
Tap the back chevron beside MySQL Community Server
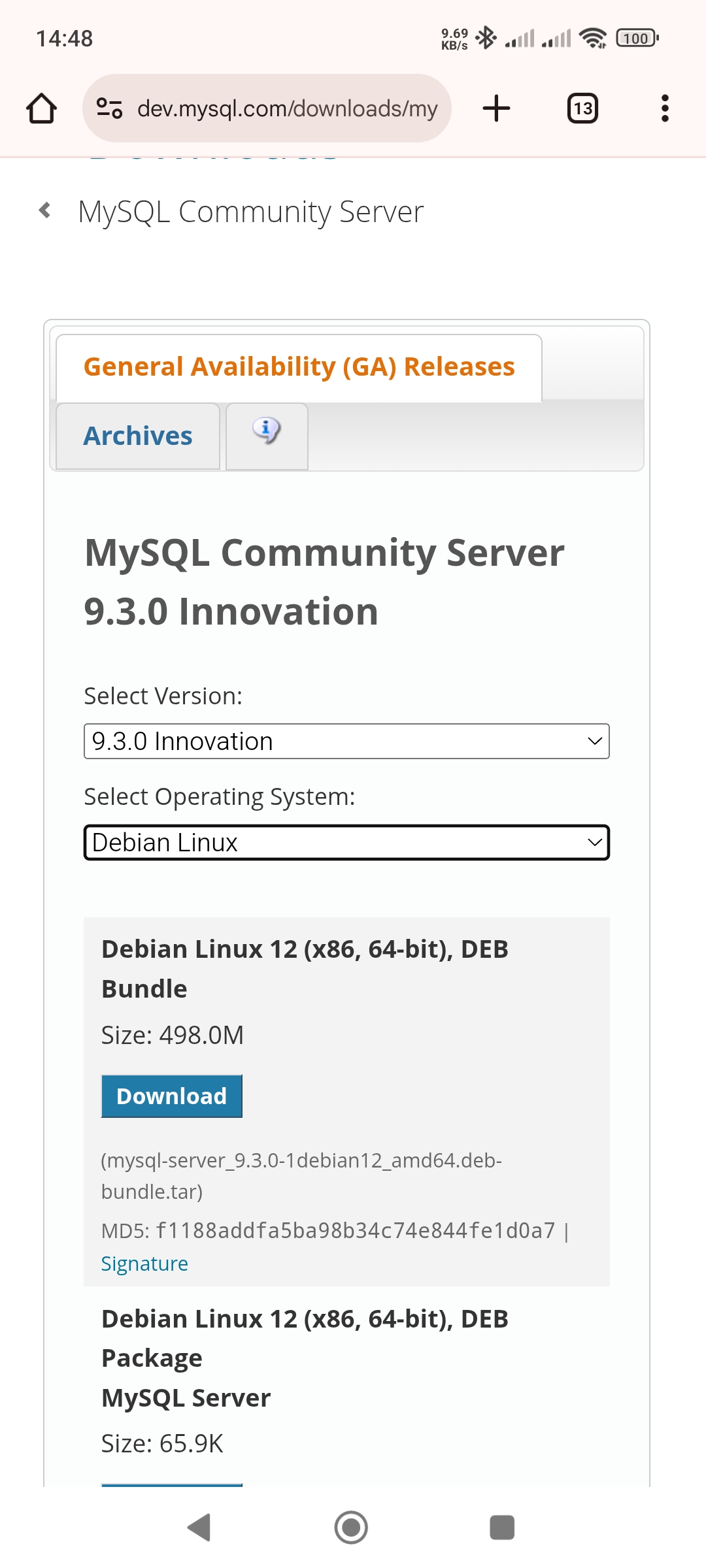45,210
